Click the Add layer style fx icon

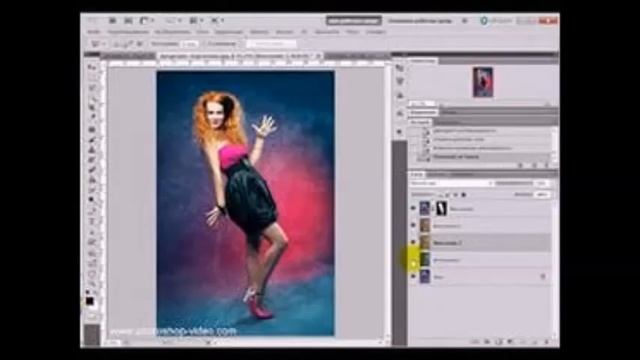click(487, 342)
